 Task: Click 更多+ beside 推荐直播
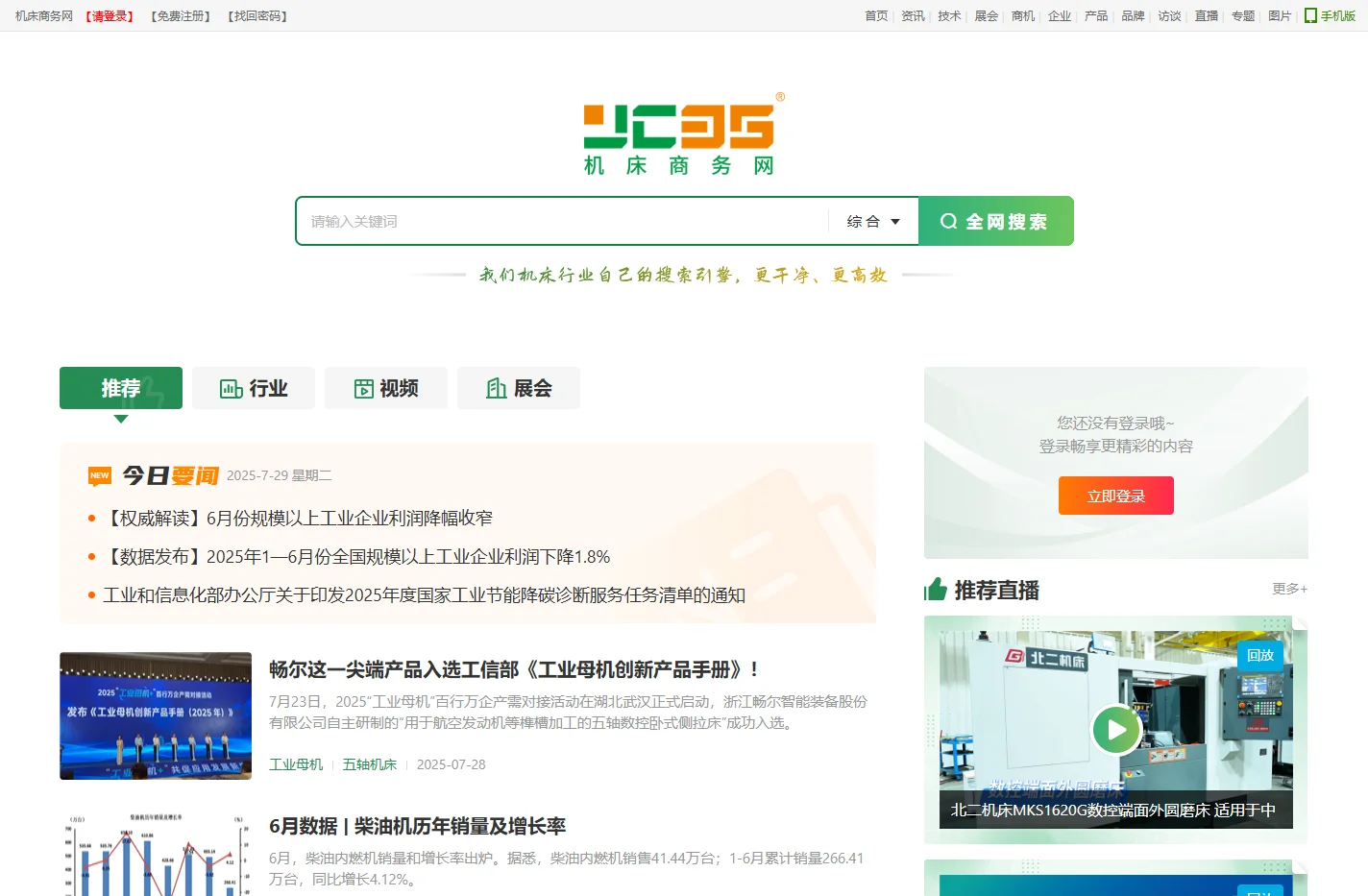coord(1290,589)
